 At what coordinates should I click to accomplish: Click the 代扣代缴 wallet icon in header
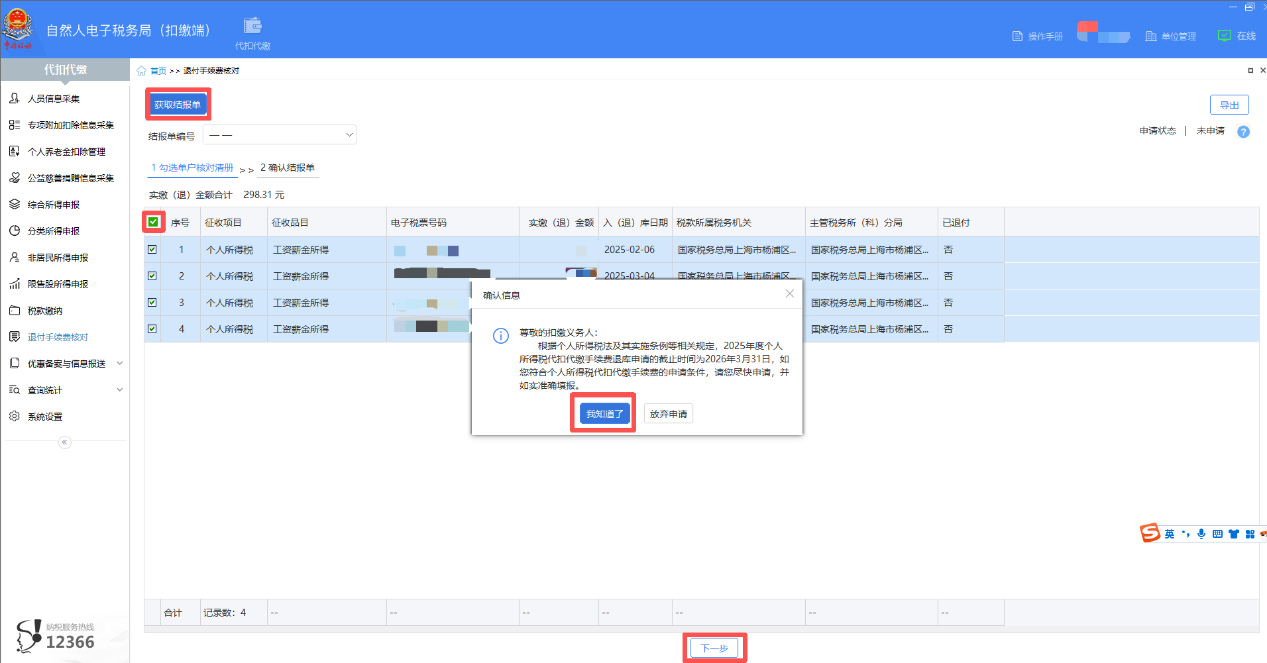coord(252,26)
